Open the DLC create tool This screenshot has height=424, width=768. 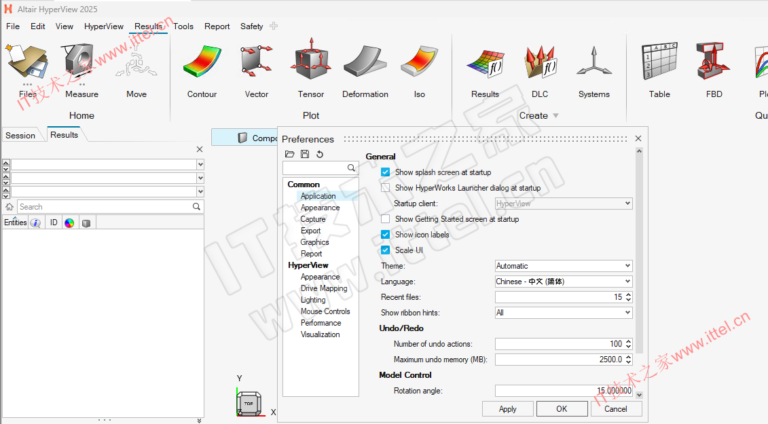[x=539, y=66]
